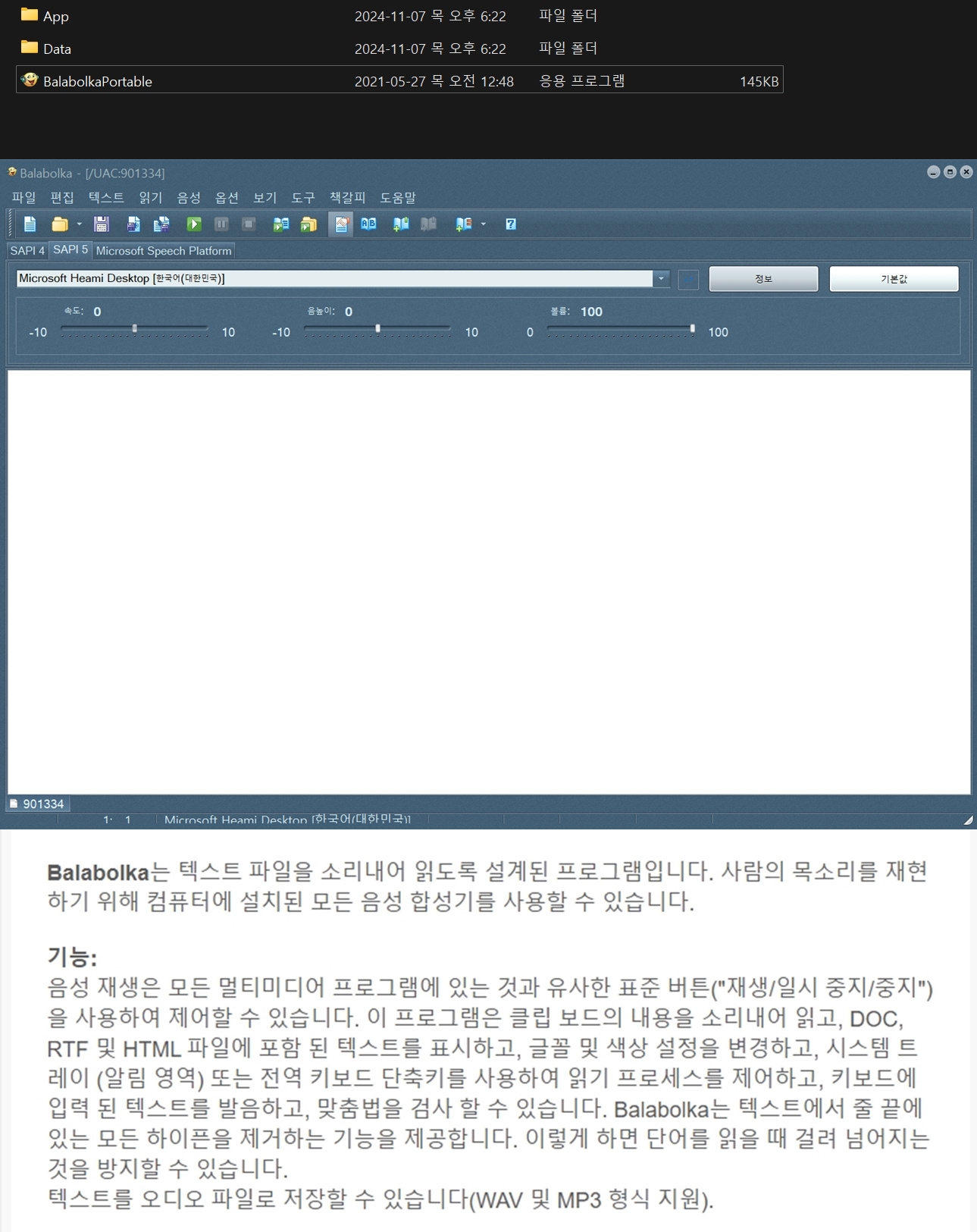The height and width of the screenshot is (1232, 977).
Task: Maximize the Balabolka window
Action: click(950, 172)
